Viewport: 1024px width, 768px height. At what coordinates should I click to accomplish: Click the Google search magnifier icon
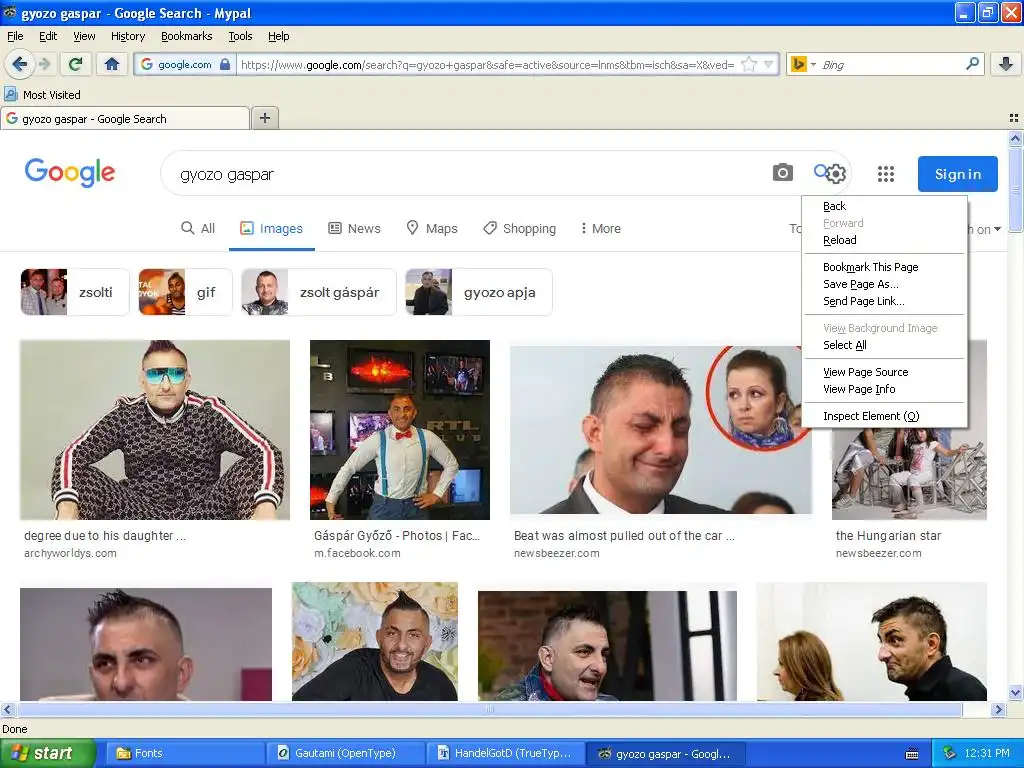[820, 171]
